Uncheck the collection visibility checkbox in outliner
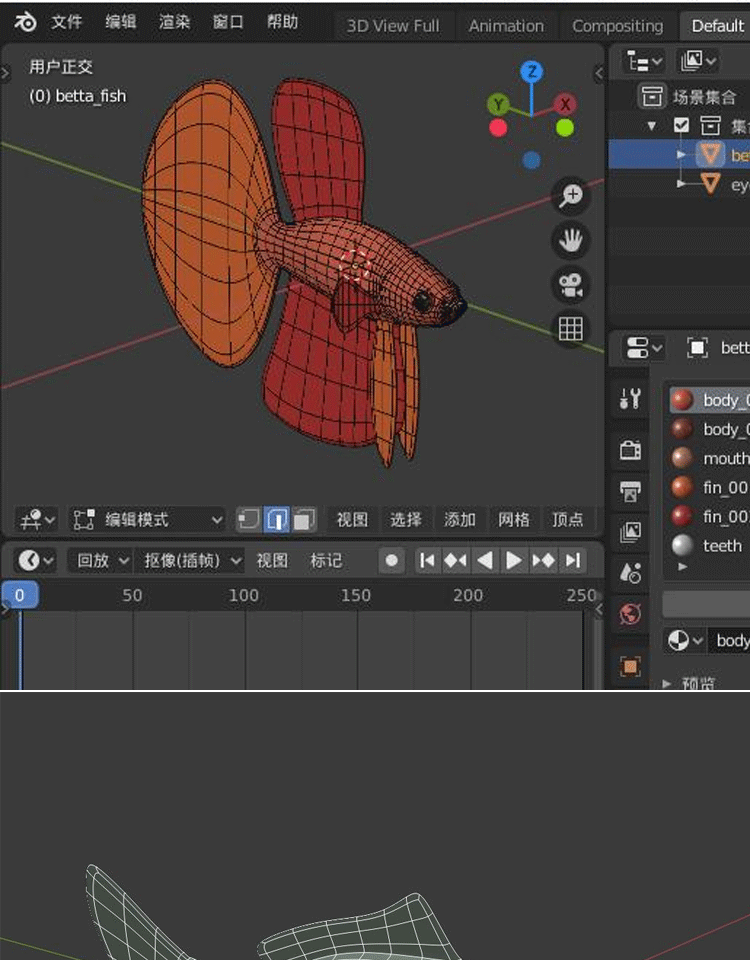The height and width of the screenshot is (960, 750). 682,125
